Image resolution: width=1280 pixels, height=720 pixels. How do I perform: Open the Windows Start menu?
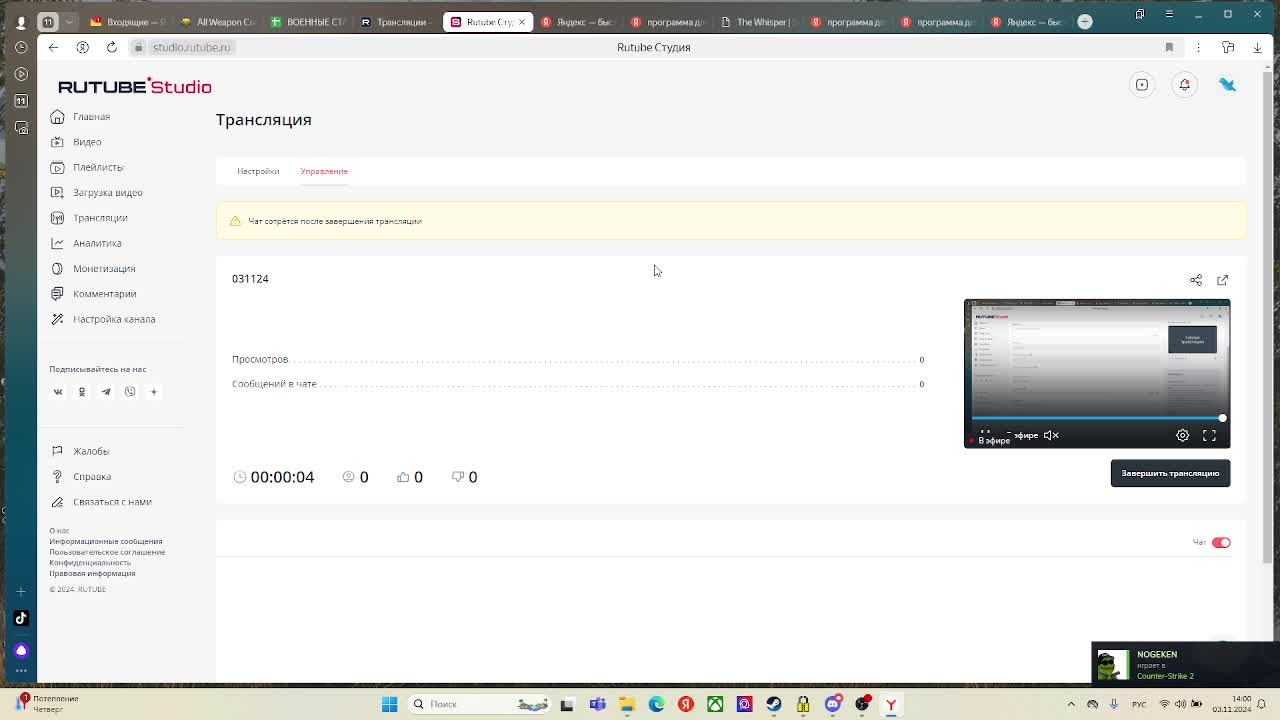(389, 704)
